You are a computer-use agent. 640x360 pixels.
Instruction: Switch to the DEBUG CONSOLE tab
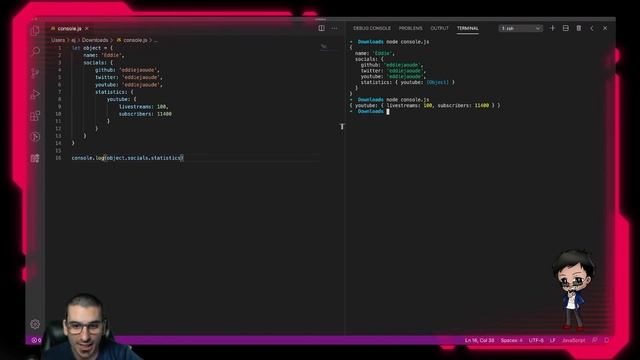(x=372, y=28)
